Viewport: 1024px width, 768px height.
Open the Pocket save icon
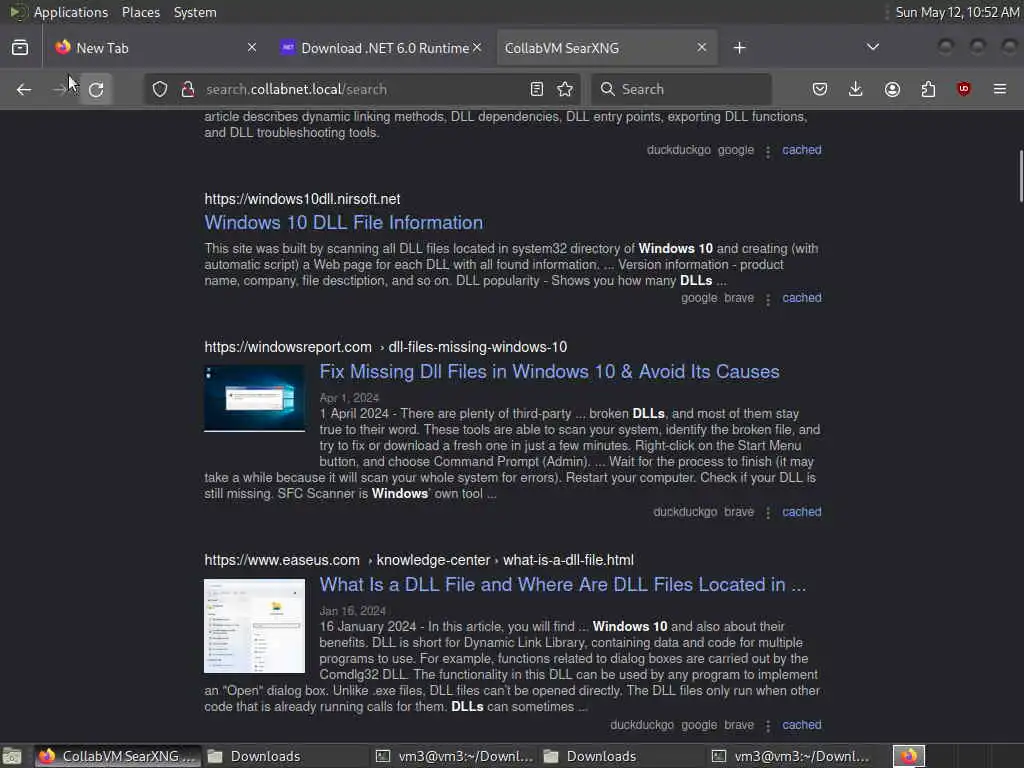click(x=820, y=89)
